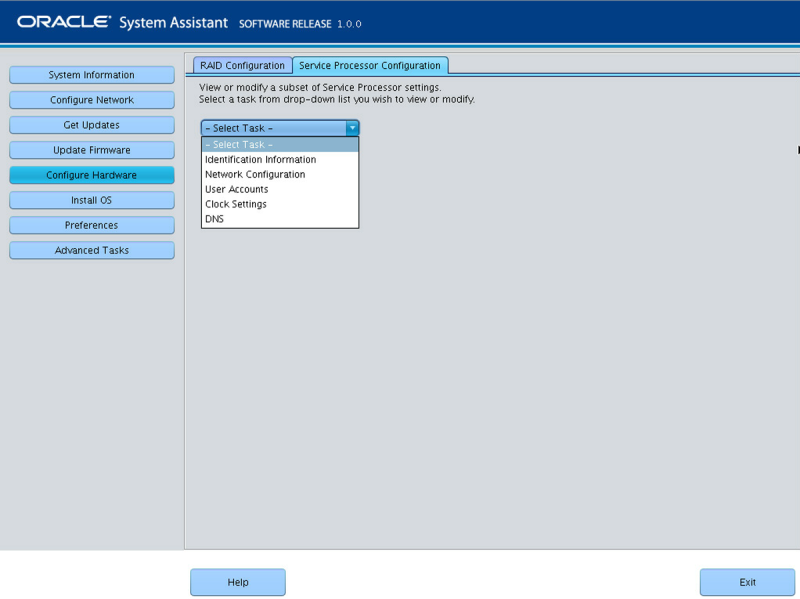This screenshot has height=599, width=800.
Task: Choose Network Configuration from task list
Action: (280, 174)
